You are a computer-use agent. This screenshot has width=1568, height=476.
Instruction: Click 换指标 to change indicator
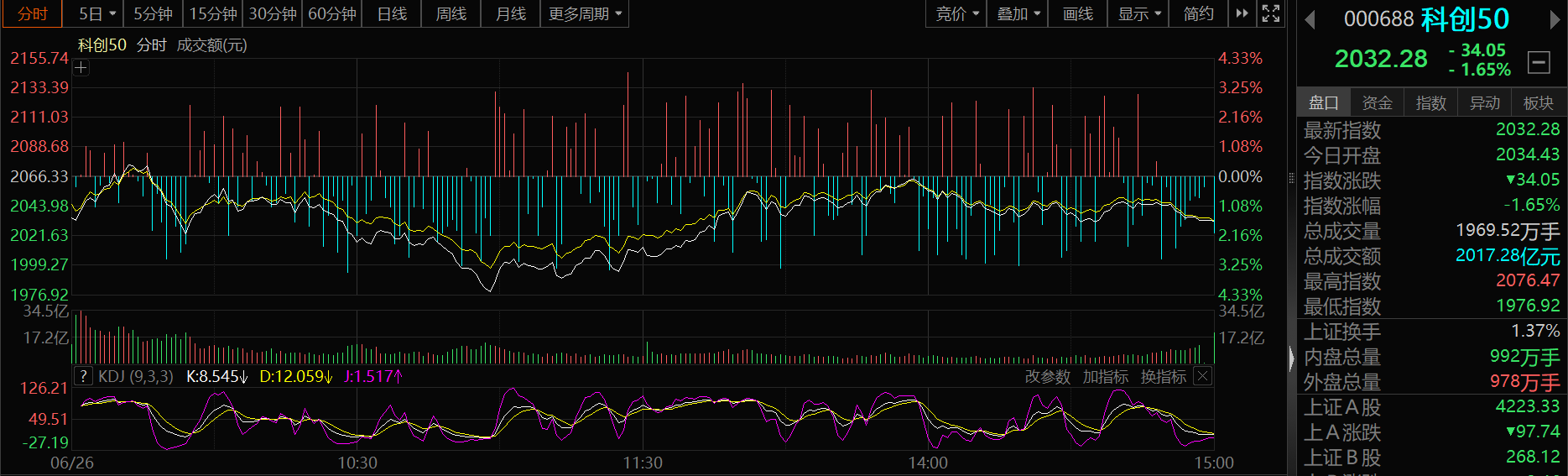coord(1164,377)
